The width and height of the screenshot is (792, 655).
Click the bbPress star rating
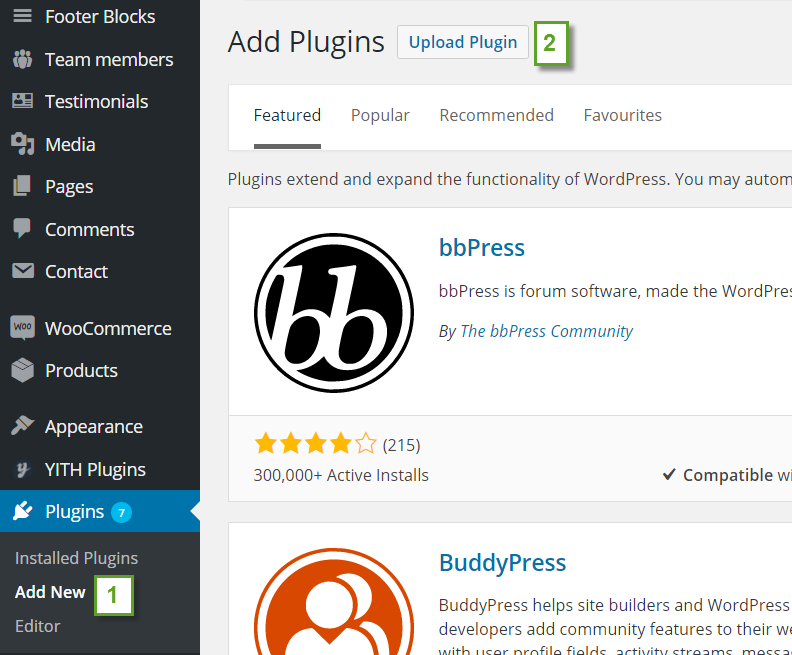coord(315,444)
